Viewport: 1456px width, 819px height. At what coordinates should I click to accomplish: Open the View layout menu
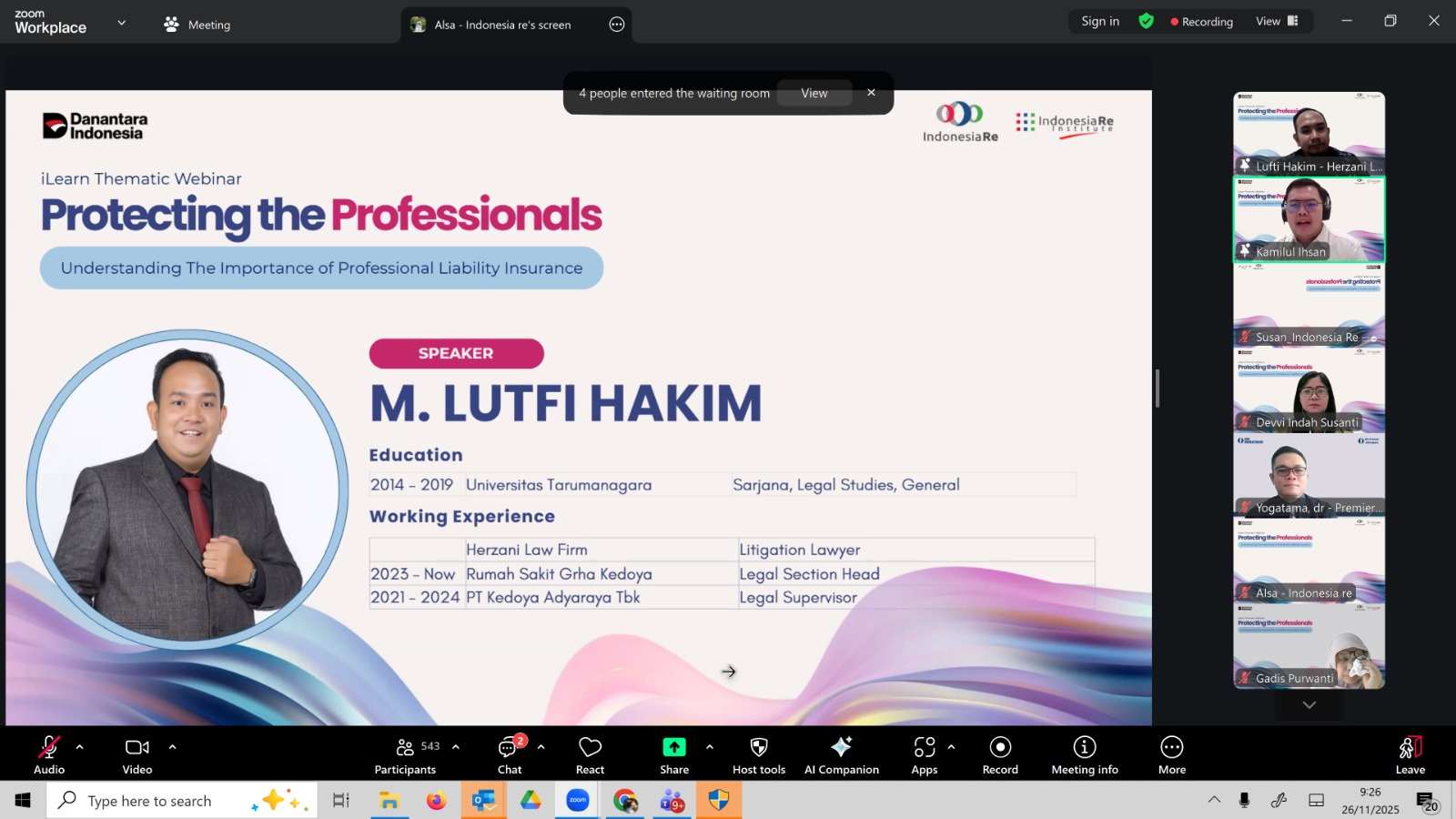1277,21
